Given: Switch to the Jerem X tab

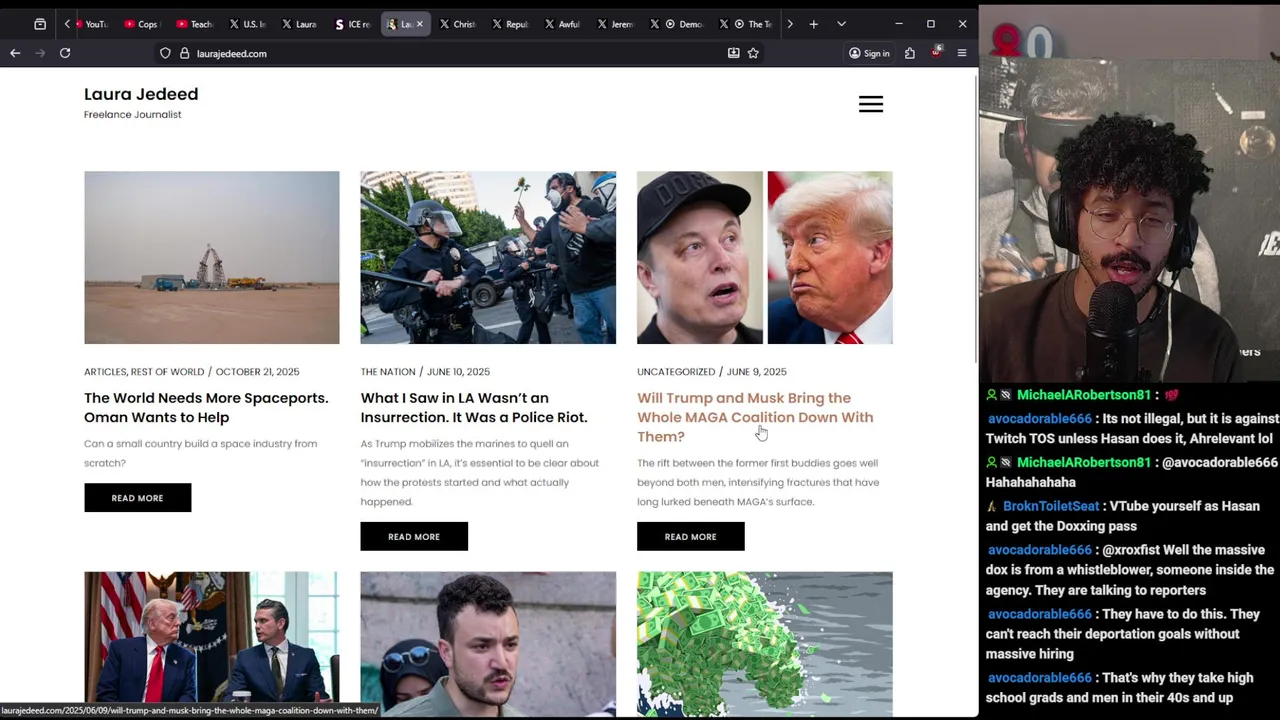Looking at the screenshot, I should coord(615,24).
